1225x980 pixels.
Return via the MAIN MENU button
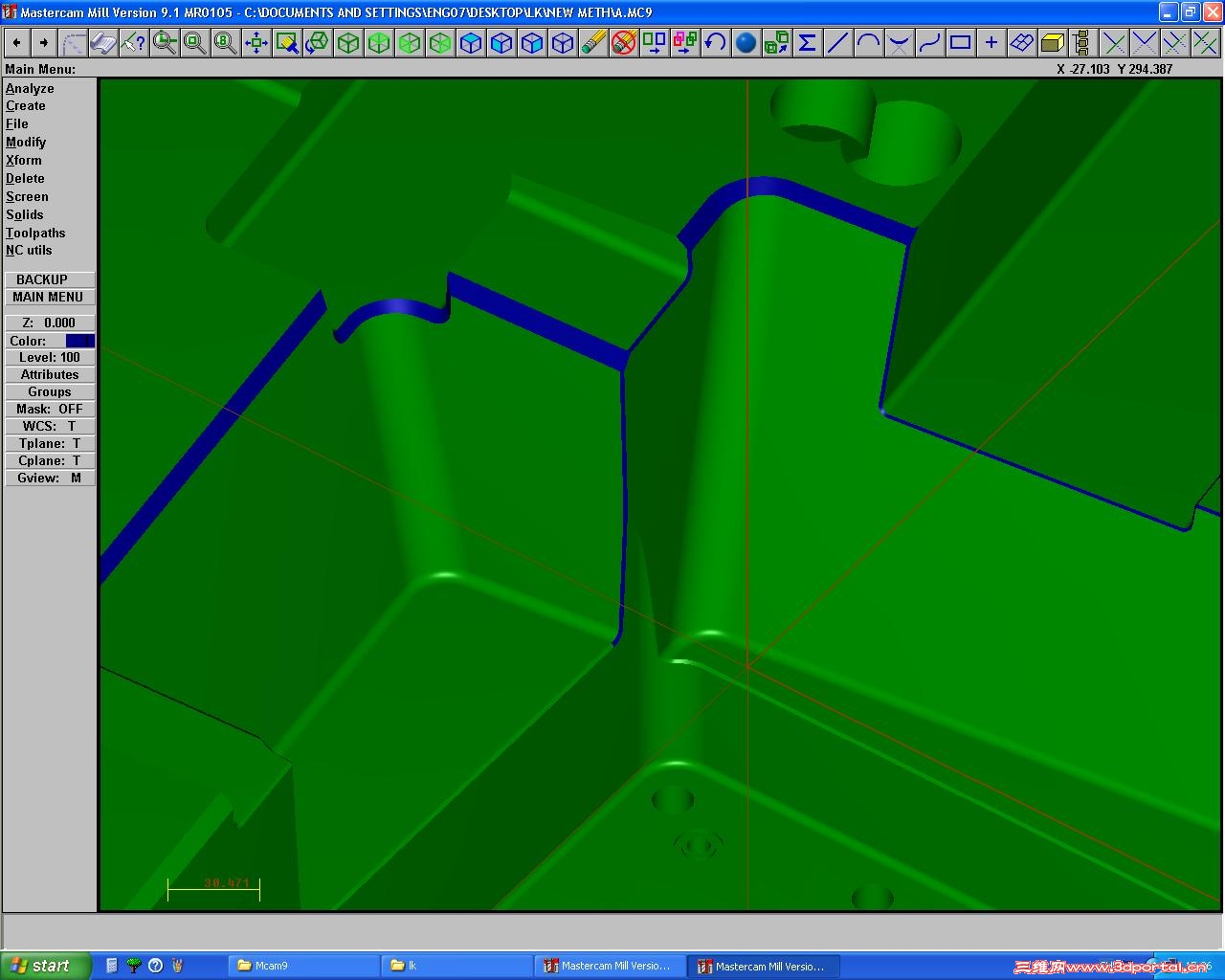coord(50,297)
